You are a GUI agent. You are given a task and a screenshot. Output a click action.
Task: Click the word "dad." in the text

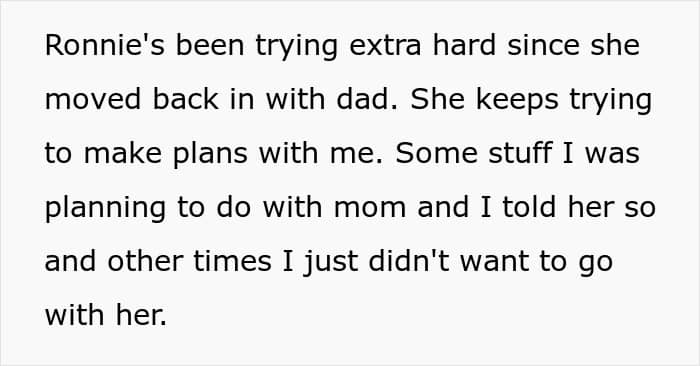[367, 99]
